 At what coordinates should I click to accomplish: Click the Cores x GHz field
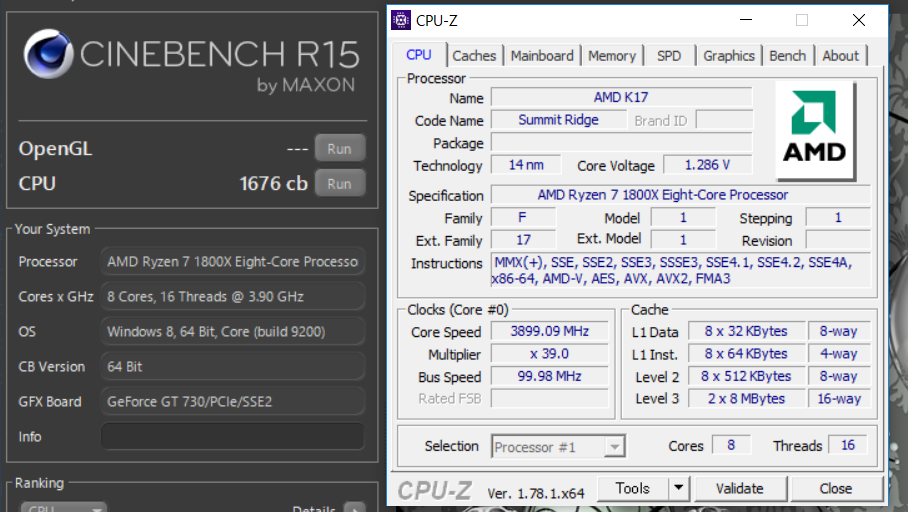233,297
